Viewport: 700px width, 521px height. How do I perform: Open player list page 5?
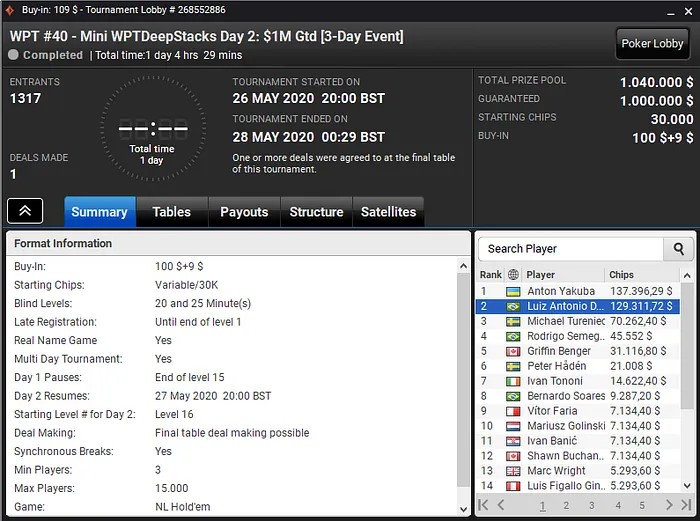[x=642, y=506]
